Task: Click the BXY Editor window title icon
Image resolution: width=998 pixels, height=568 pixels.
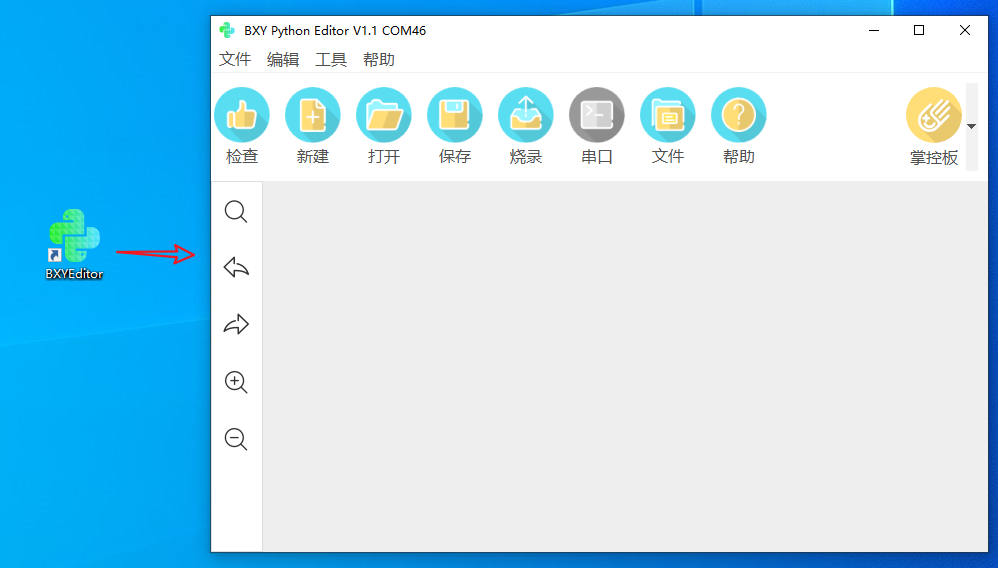Action: click(227, 30)
